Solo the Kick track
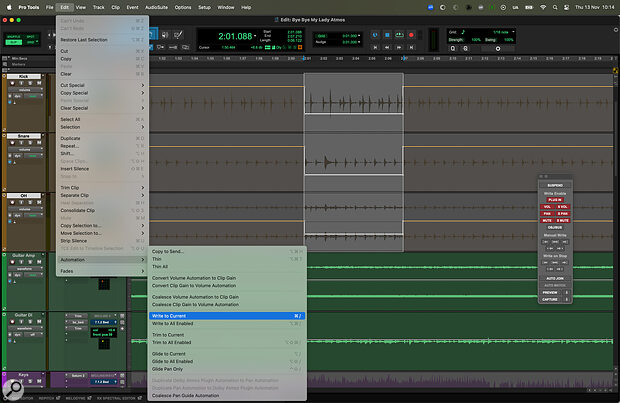The width and height of the screenshot is (620, 403). [x=30, y=83]
